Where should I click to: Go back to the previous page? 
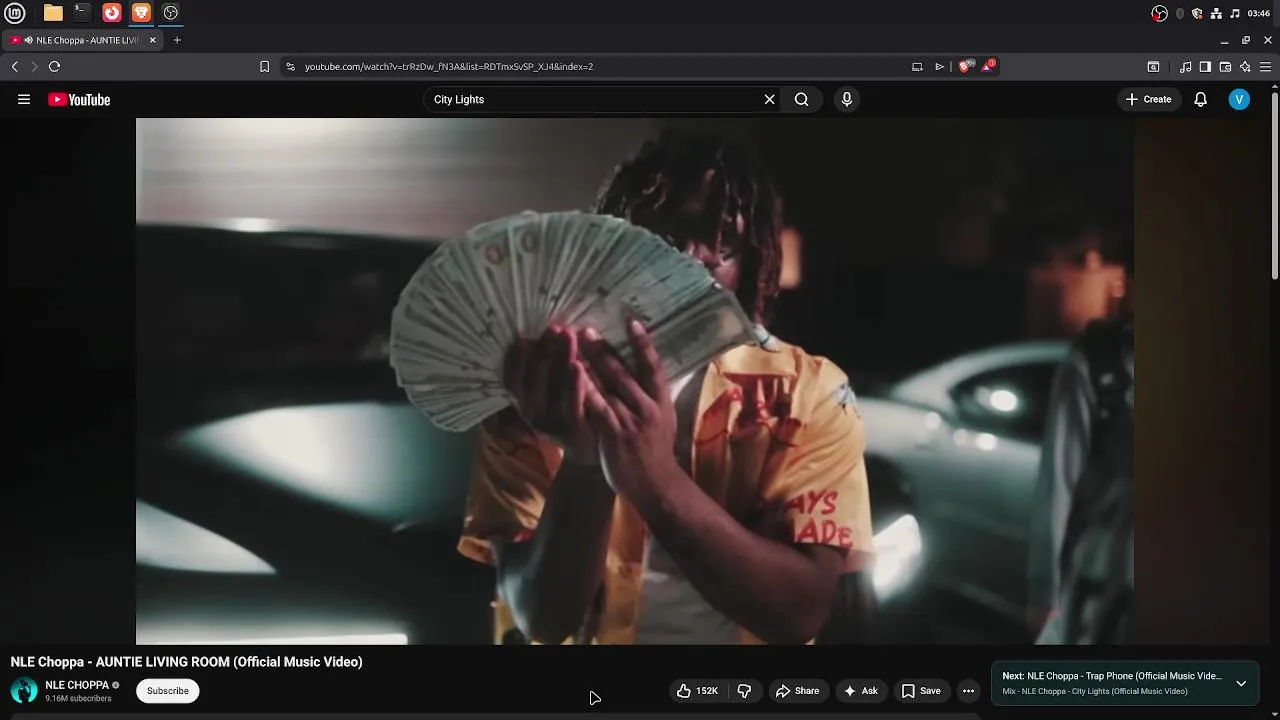[x=15, y=66]
